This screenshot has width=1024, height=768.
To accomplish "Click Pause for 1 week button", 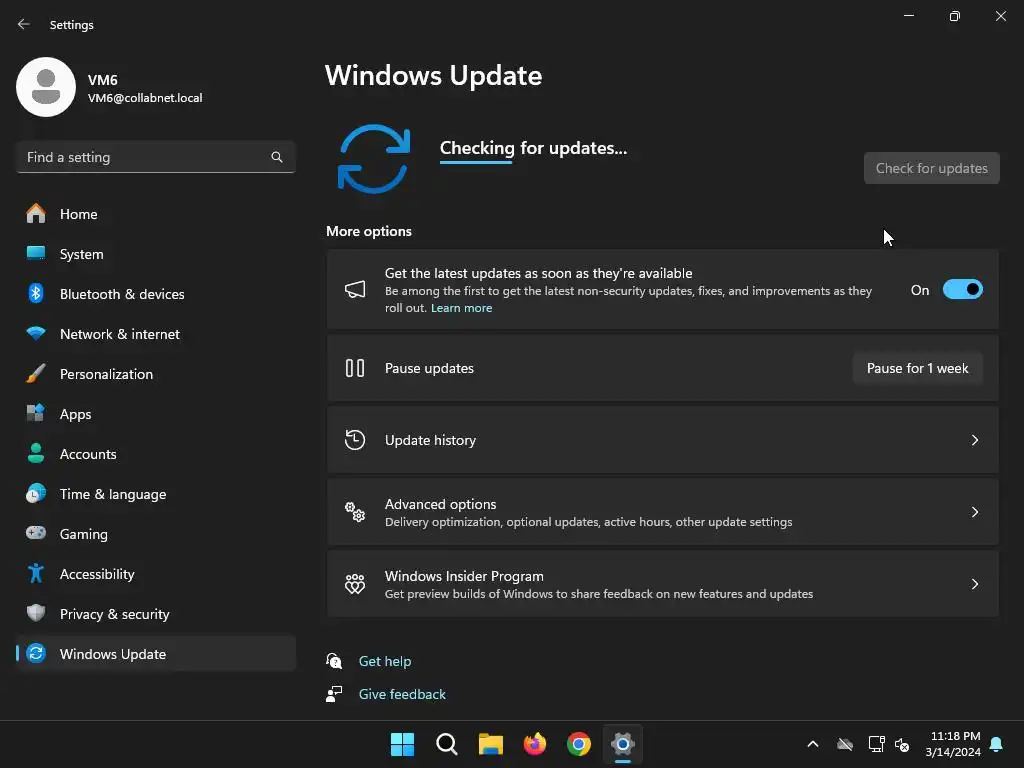I will pos(918,368).
